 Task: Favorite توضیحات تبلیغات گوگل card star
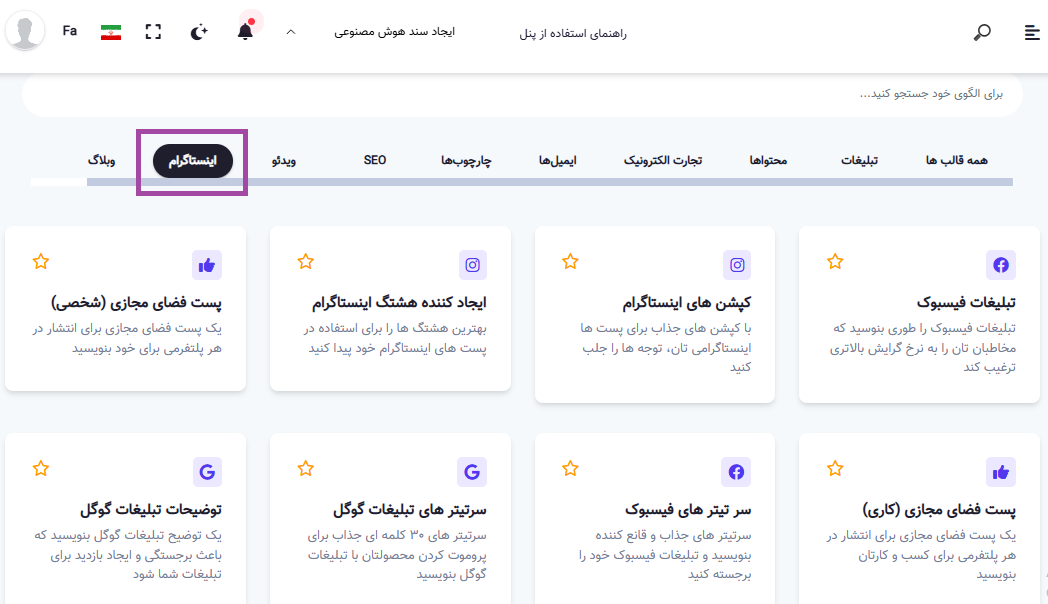41,468
